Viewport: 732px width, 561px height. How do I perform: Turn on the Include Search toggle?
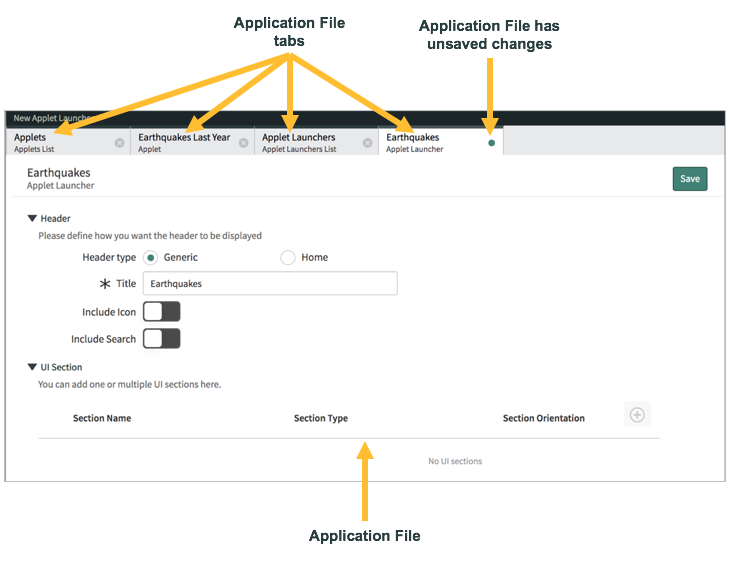click(161, 339)
